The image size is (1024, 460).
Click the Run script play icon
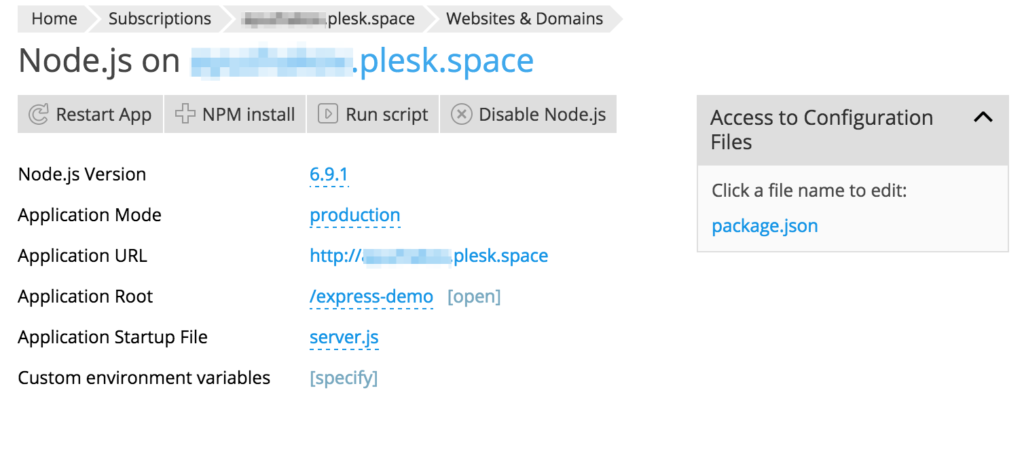click(x=327, y=115)
